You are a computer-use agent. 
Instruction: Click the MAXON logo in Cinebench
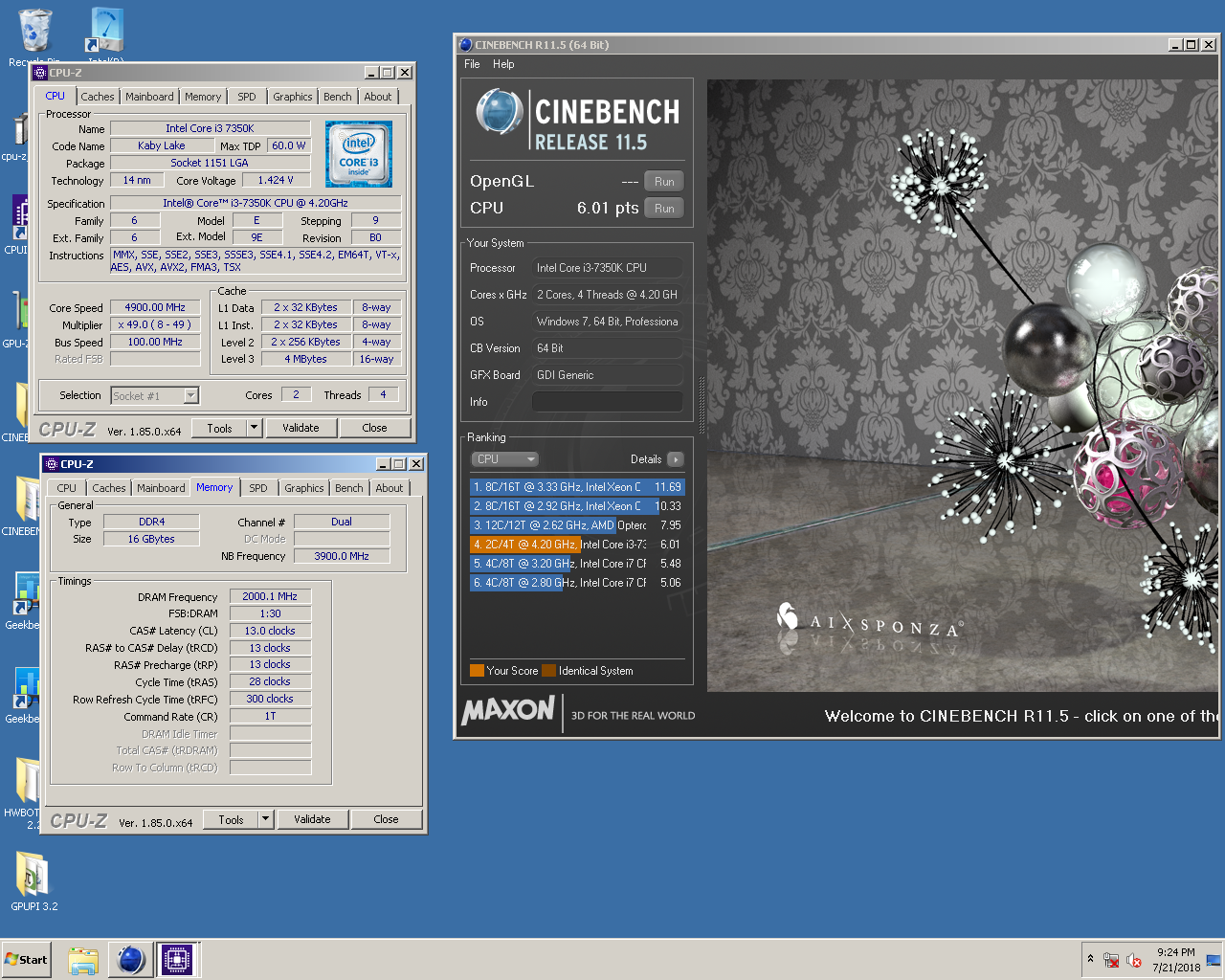[508, 710]
